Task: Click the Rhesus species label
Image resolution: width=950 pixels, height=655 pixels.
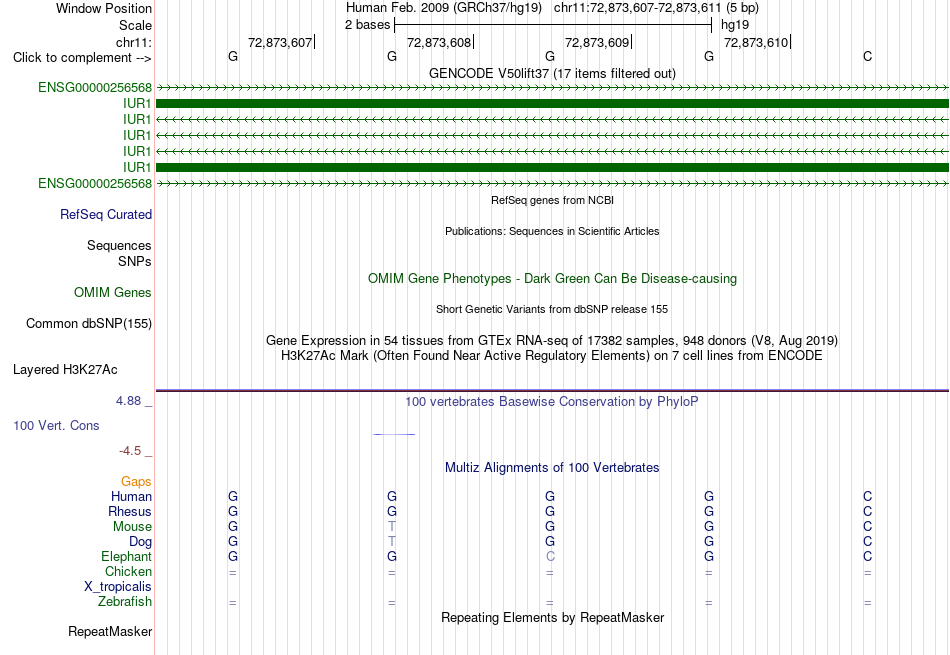Action: (130, 511)
